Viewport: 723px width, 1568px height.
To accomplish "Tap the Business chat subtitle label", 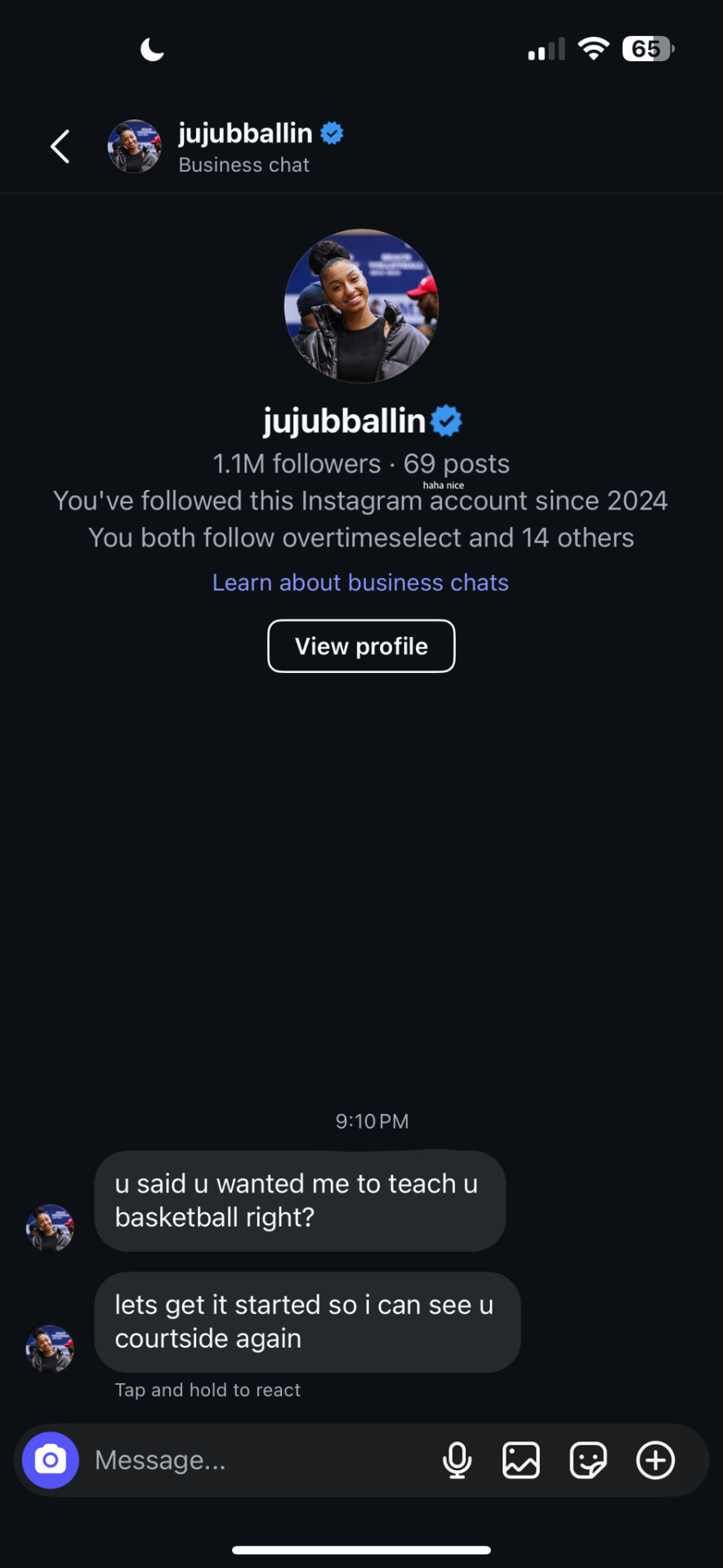I will tap(243, 165).
